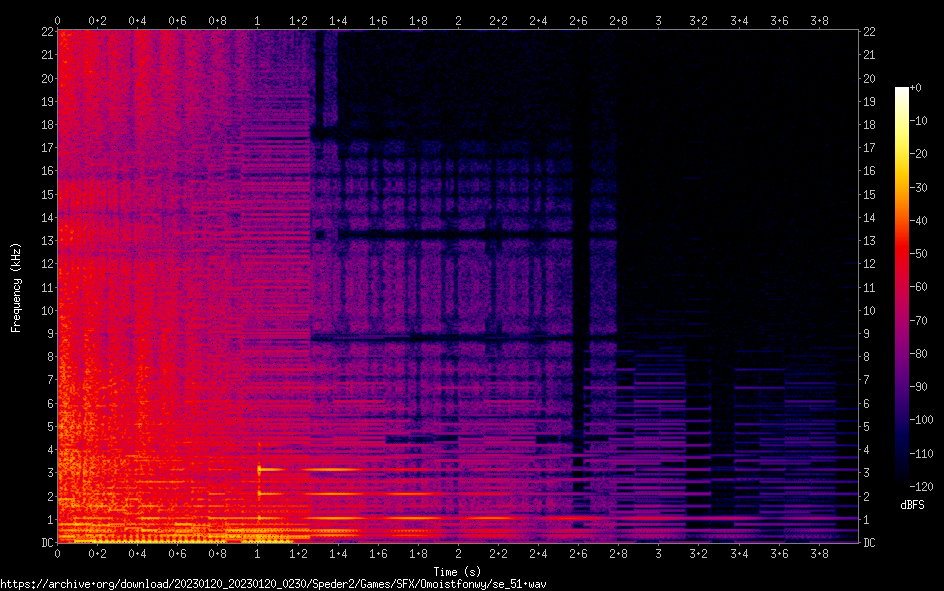Click the 9 kHz label on right frequency axis

(869, 334)
